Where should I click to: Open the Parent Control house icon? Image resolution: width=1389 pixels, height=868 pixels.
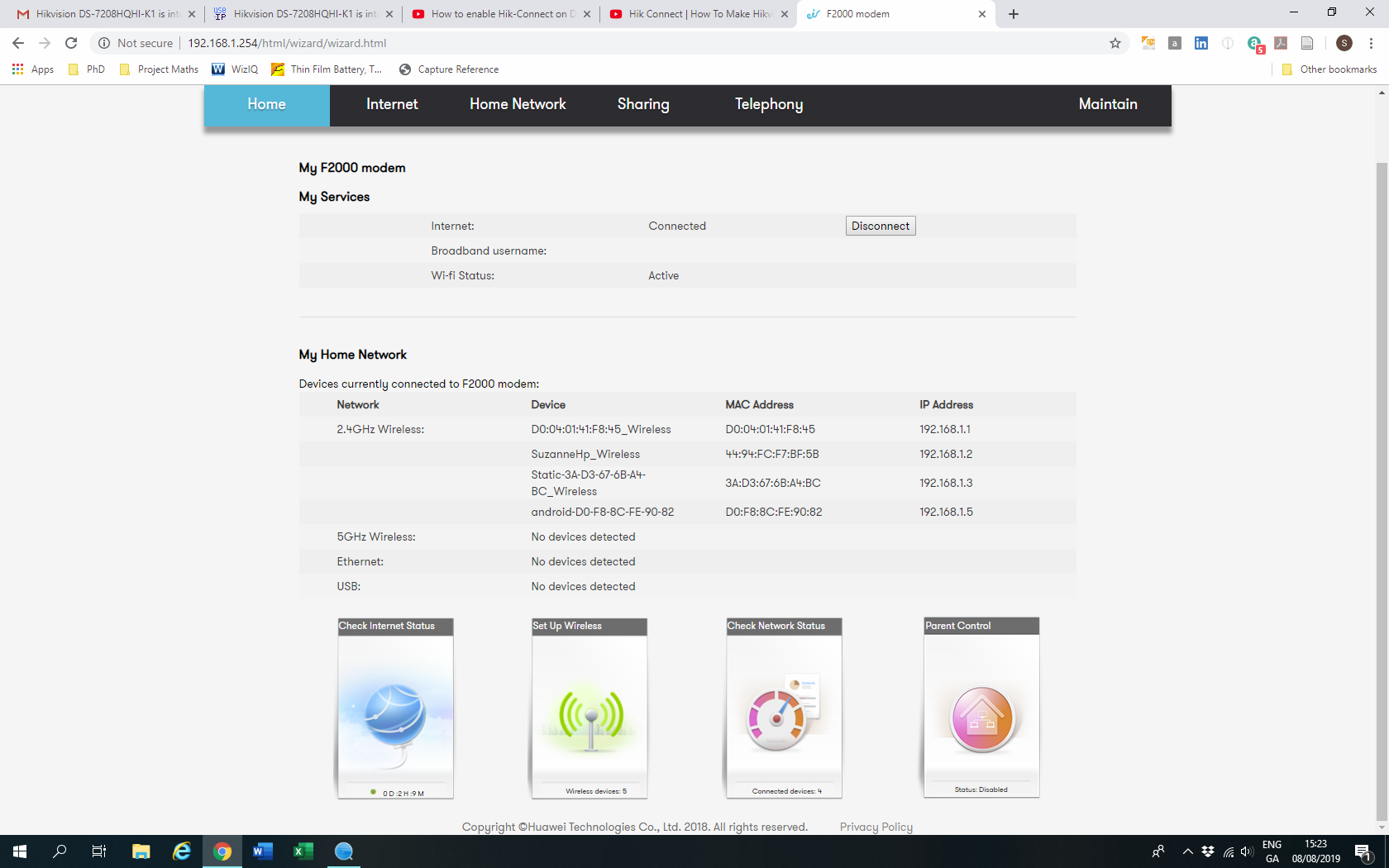coord(981,716)
